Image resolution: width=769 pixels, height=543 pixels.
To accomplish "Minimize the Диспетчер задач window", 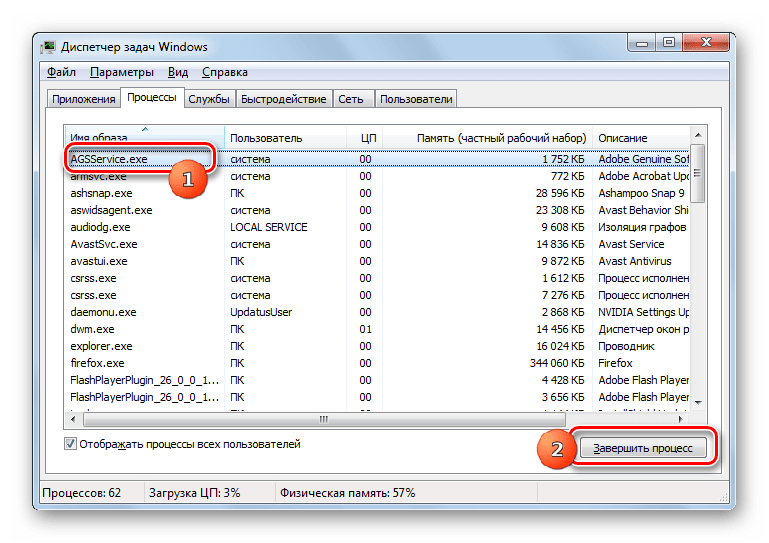I will click(642, 43).
